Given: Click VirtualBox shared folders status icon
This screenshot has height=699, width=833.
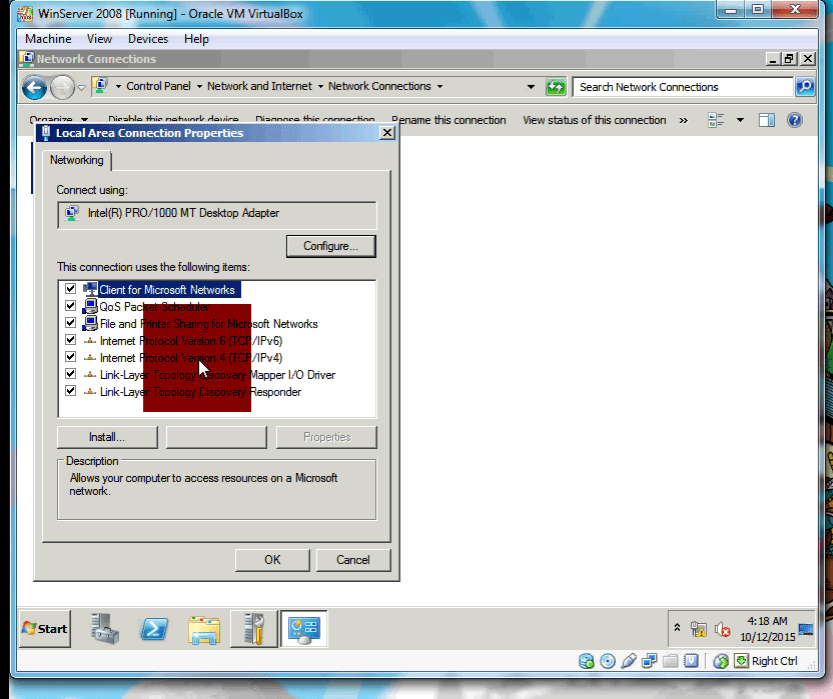Looking at the screenshot, I should click(x=670, y=661).
